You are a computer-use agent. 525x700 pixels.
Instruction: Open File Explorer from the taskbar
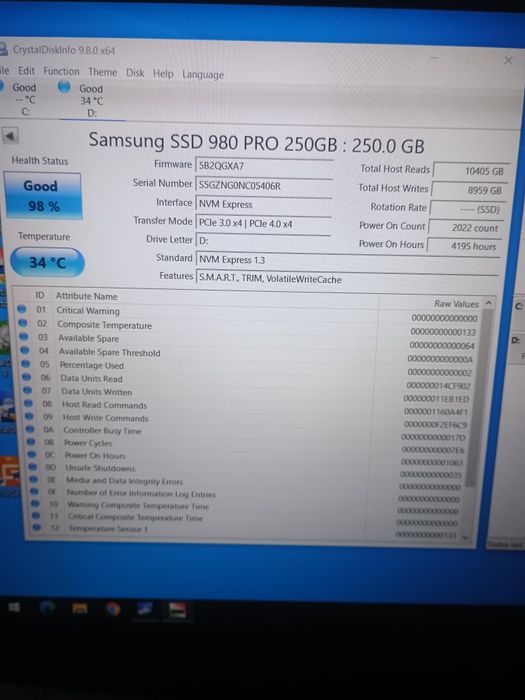tap(80, 608)
